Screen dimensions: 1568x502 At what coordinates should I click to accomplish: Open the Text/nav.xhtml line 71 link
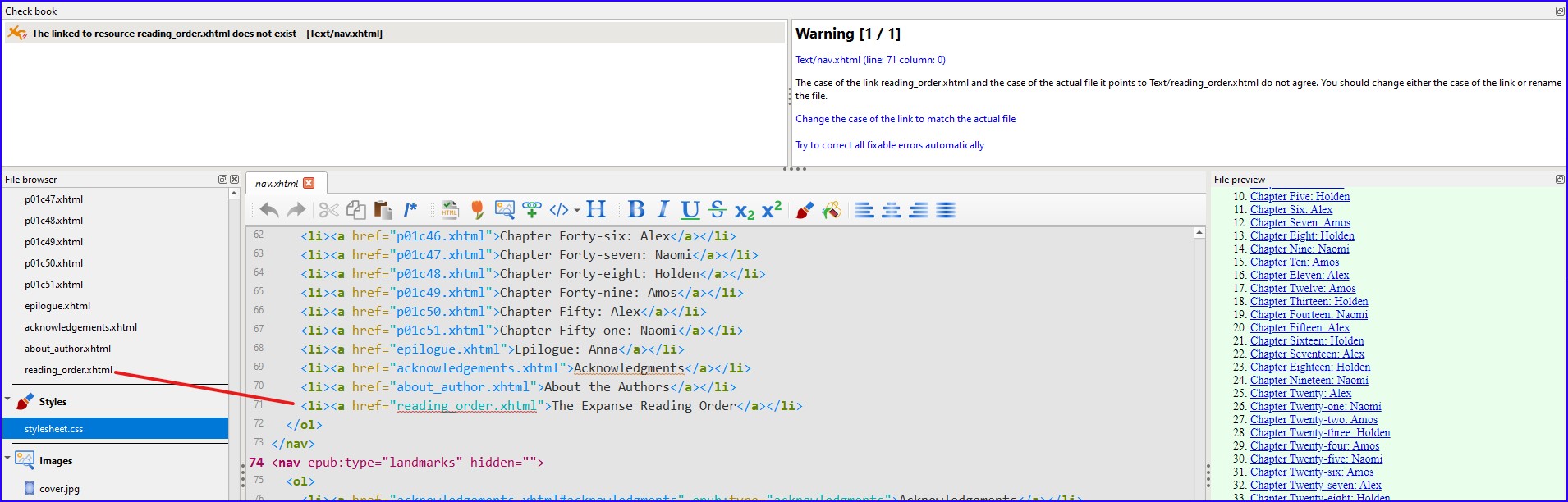870,60
